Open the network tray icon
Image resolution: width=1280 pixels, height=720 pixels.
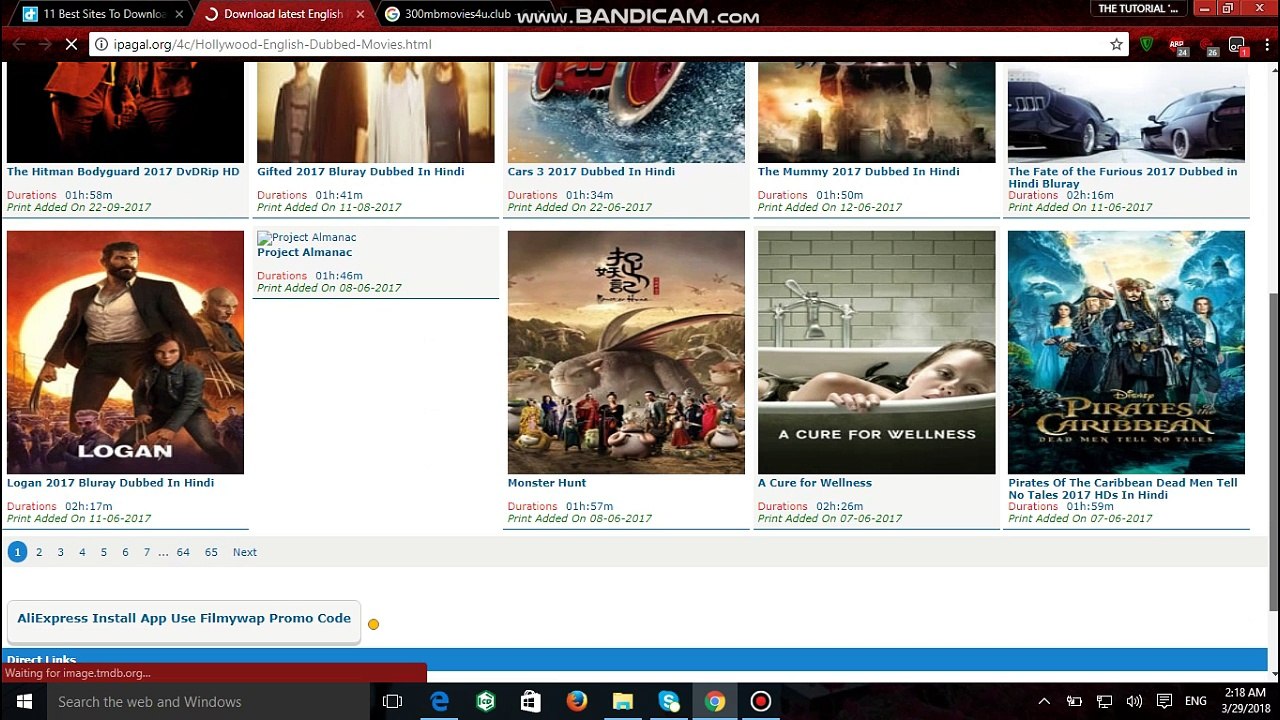point(1104,701)
